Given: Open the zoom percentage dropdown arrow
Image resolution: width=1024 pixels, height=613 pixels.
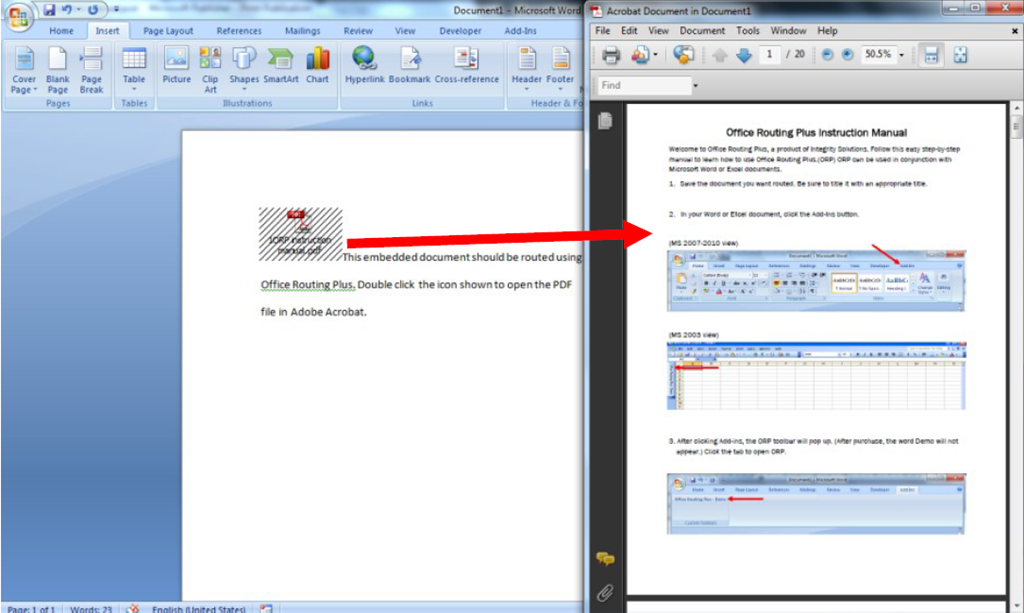Looking at the screenshot, I should [902, 55].
